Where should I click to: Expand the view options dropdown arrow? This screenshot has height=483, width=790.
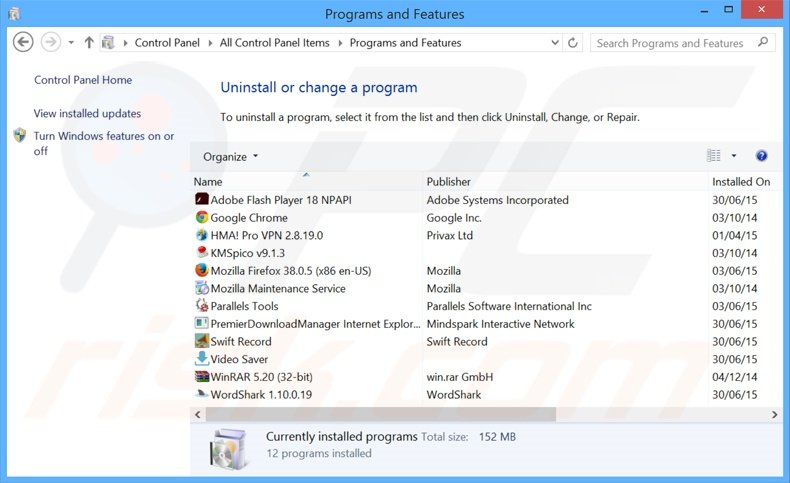click(x=734, y=156)
